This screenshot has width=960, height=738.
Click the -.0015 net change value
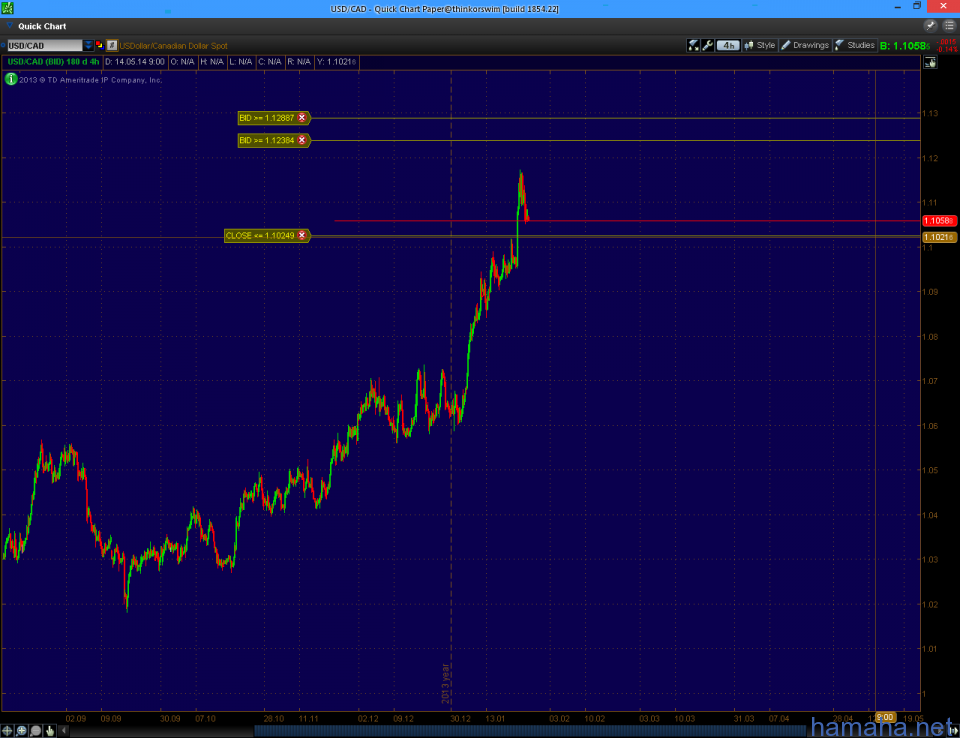coord(946,42)
